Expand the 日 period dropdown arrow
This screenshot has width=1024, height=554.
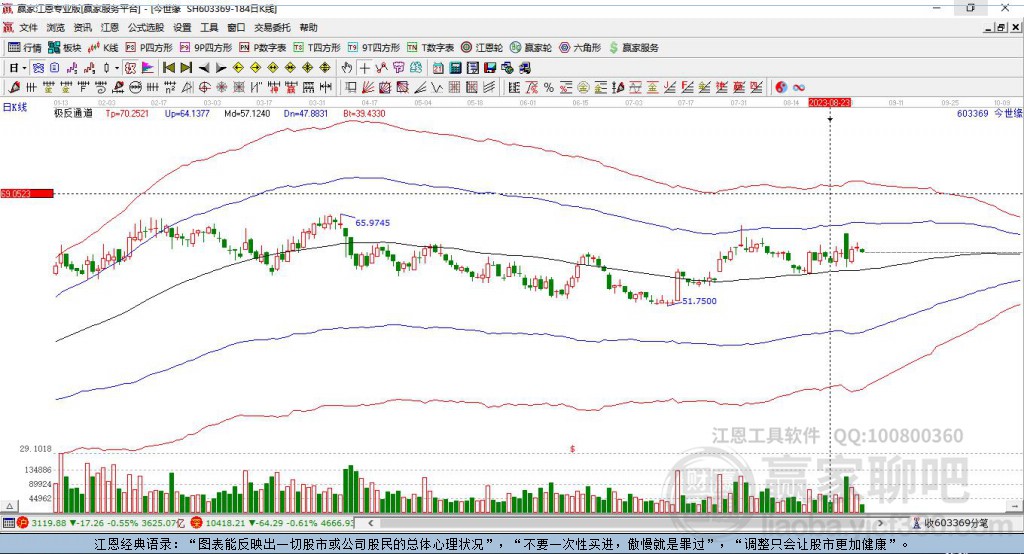pyautogui.click(x=24, y=68)
